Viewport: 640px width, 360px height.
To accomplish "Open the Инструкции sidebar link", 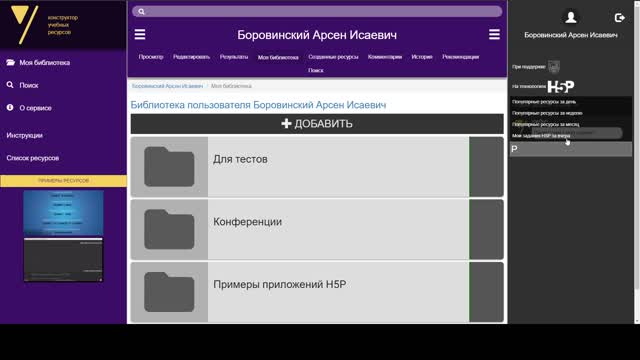I will (x=24, y=135).
